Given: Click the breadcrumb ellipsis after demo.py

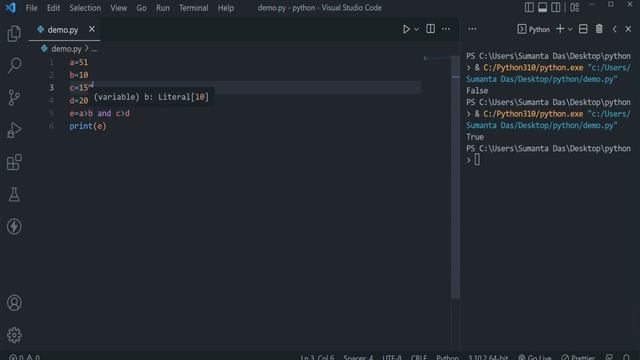Looking at the screenshot, I should [x=94, y=49].
